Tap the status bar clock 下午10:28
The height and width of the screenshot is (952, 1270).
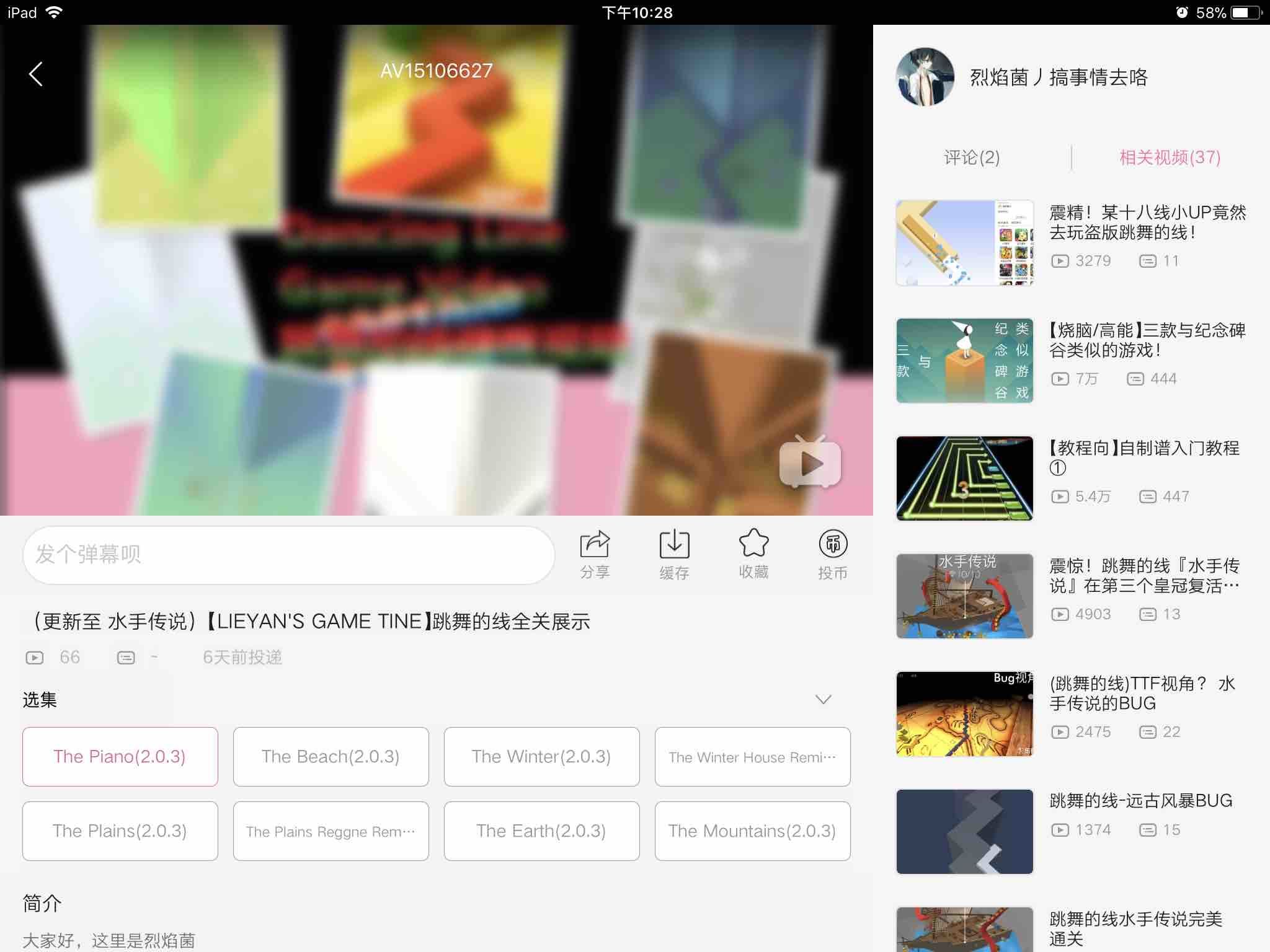(x=637, y=12)
